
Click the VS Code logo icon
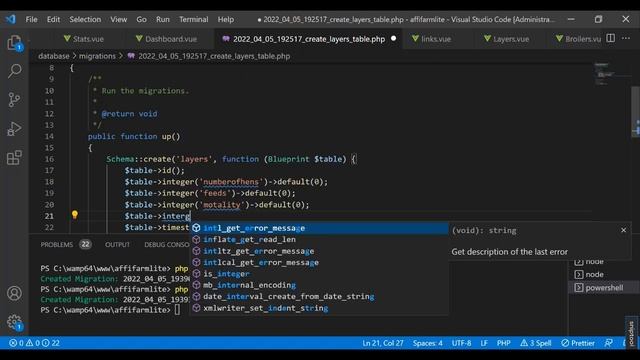tap(11, 19)
